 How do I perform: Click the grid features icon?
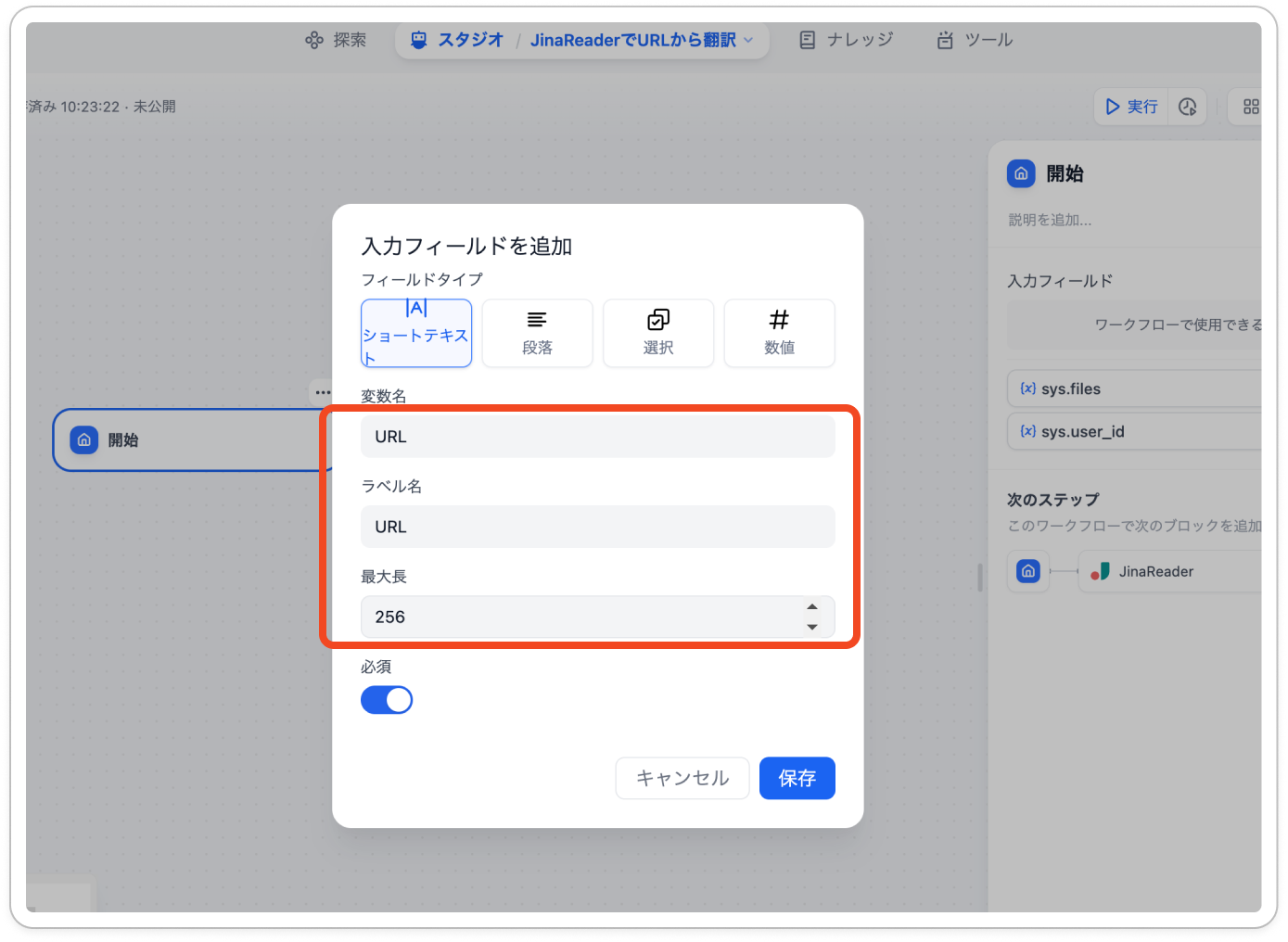1251,107
